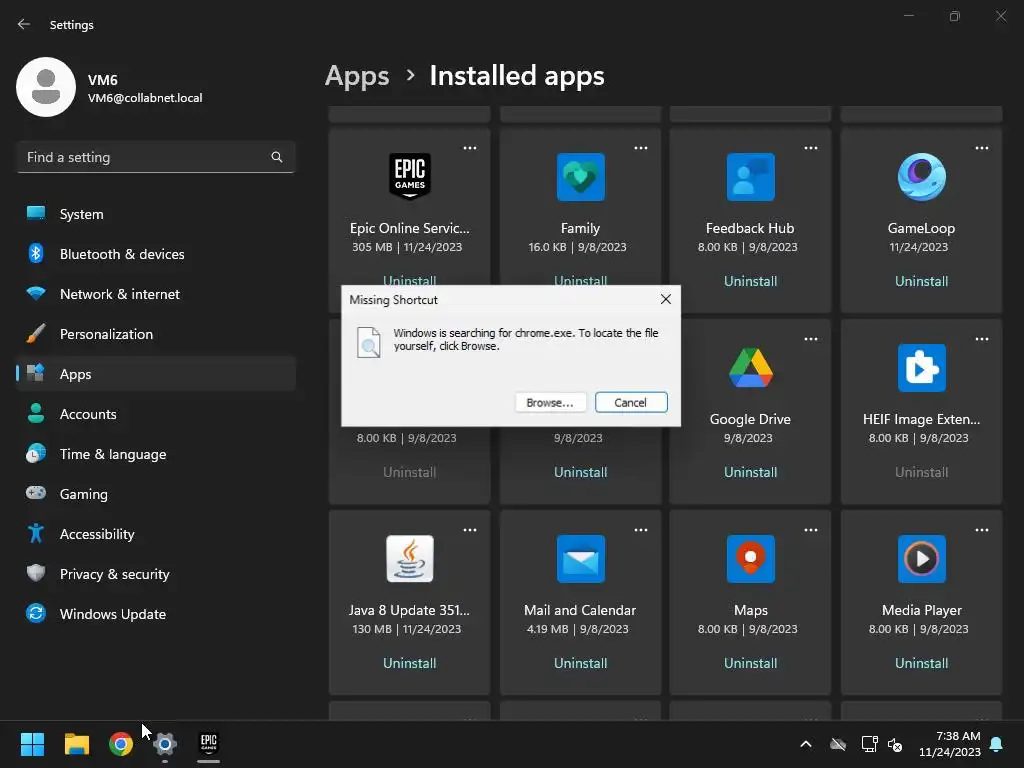Click Apps breadcrumb in page header

357,76
